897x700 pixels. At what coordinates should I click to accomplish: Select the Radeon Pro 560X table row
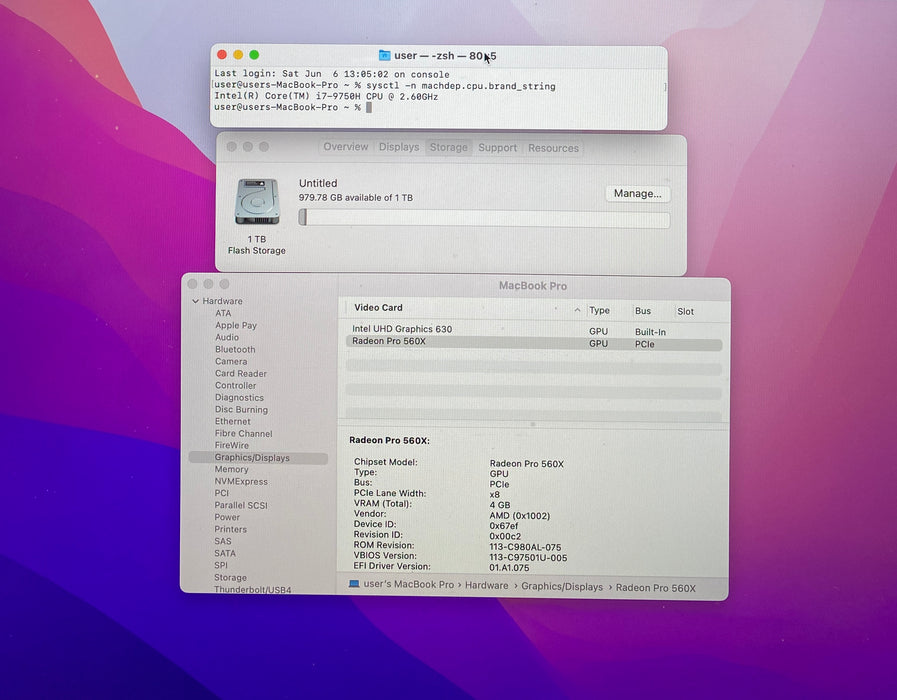534,343
